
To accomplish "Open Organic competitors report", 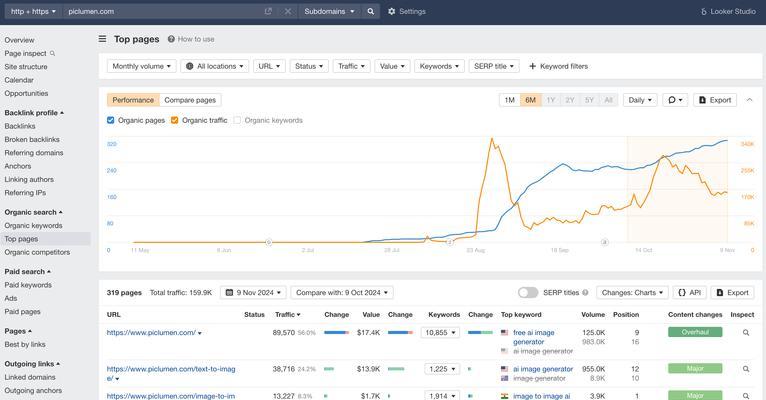I will [x=37, y=253].
